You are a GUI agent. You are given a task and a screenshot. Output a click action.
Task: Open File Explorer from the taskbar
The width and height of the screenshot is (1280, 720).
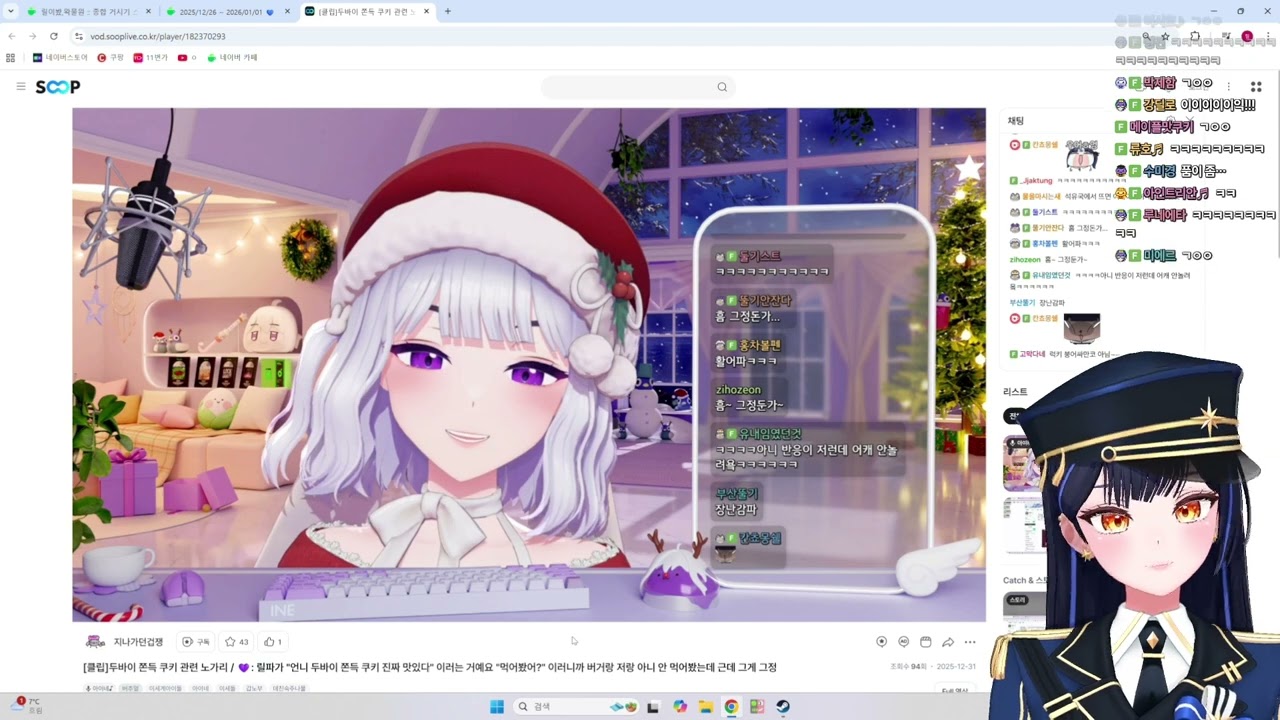coord(706,707)
